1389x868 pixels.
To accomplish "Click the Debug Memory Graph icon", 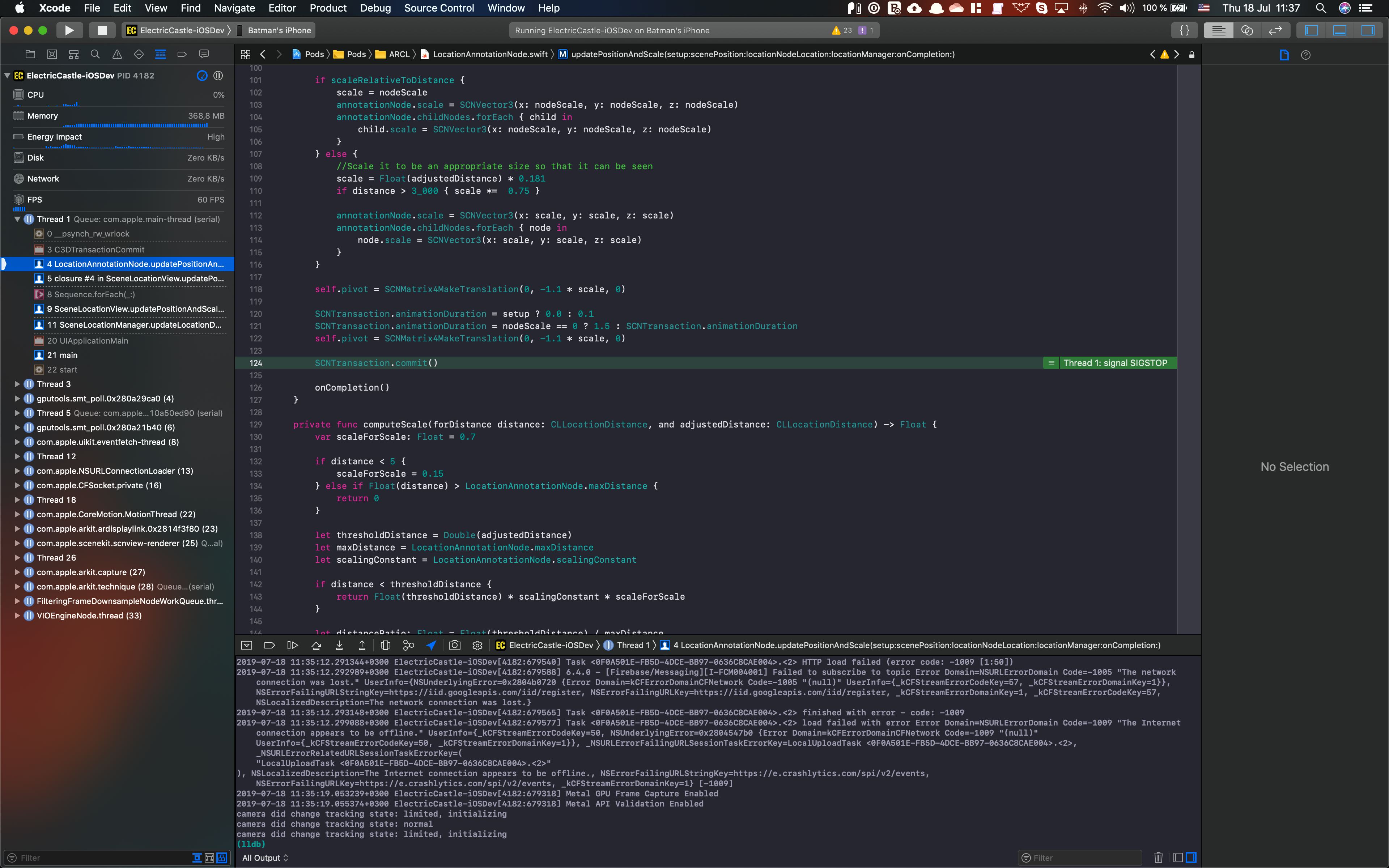I will pos(409,645).
